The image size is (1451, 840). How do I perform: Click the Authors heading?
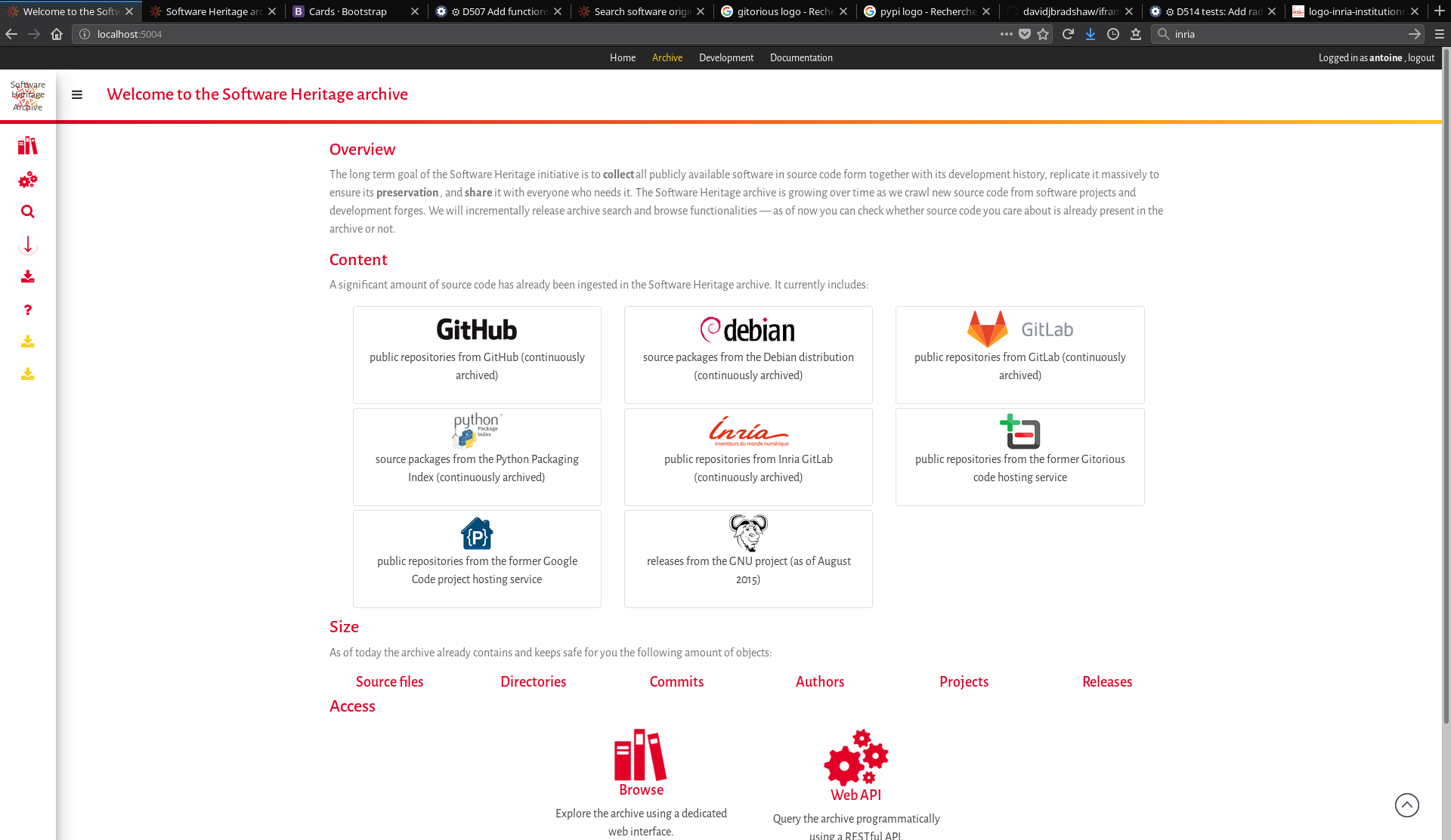(820, 681)
